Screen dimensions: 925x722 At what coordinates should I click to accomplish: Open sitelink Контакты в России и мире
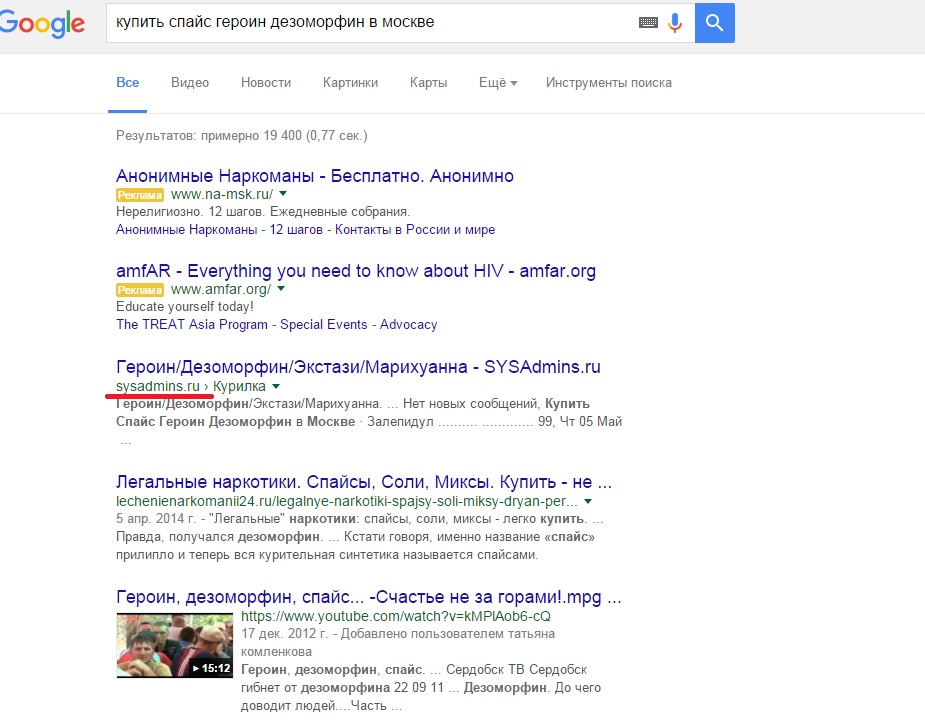(415, 229)
